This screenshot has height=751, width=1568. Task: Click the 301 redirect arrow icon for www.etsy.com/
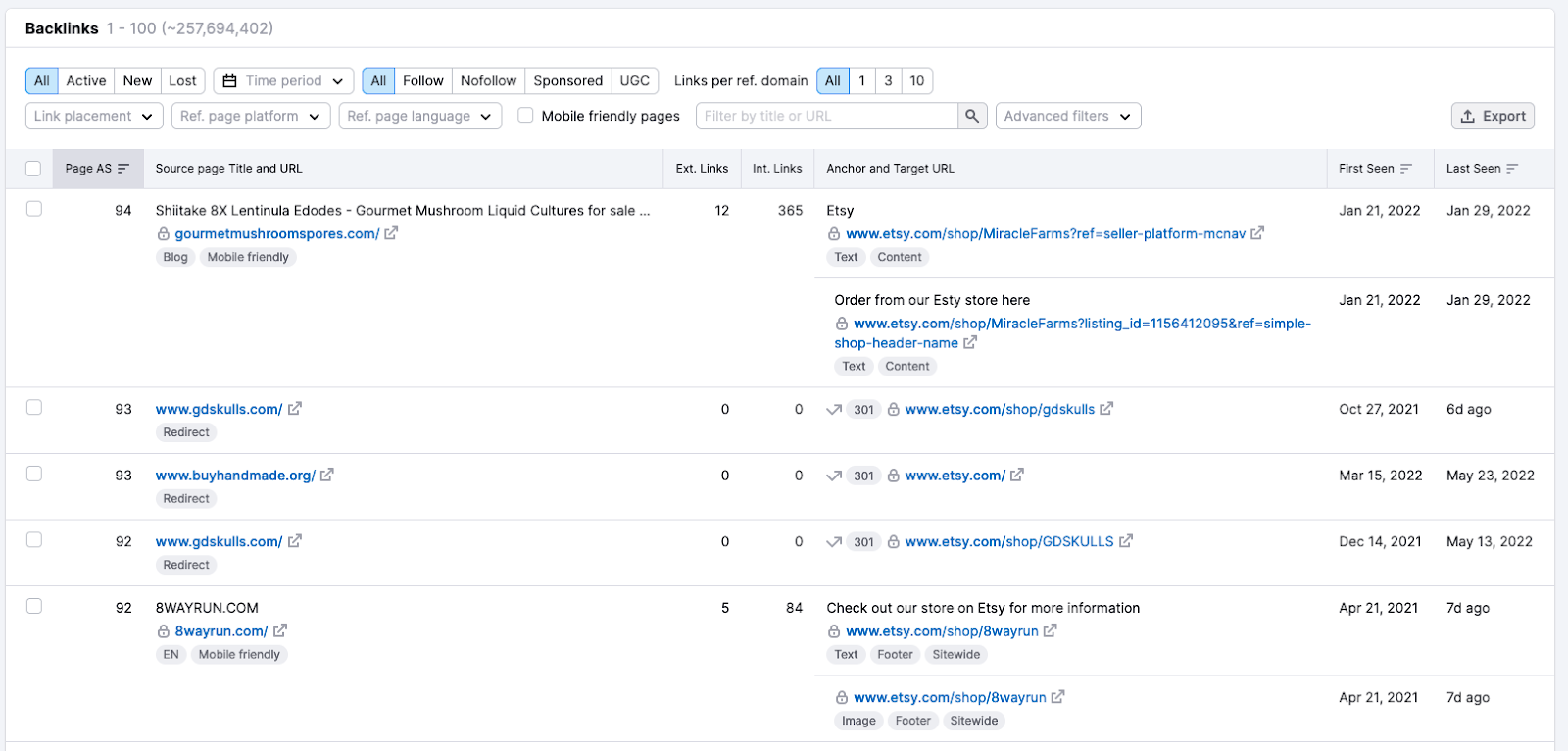pyautogui.click(x=834, y=476)
